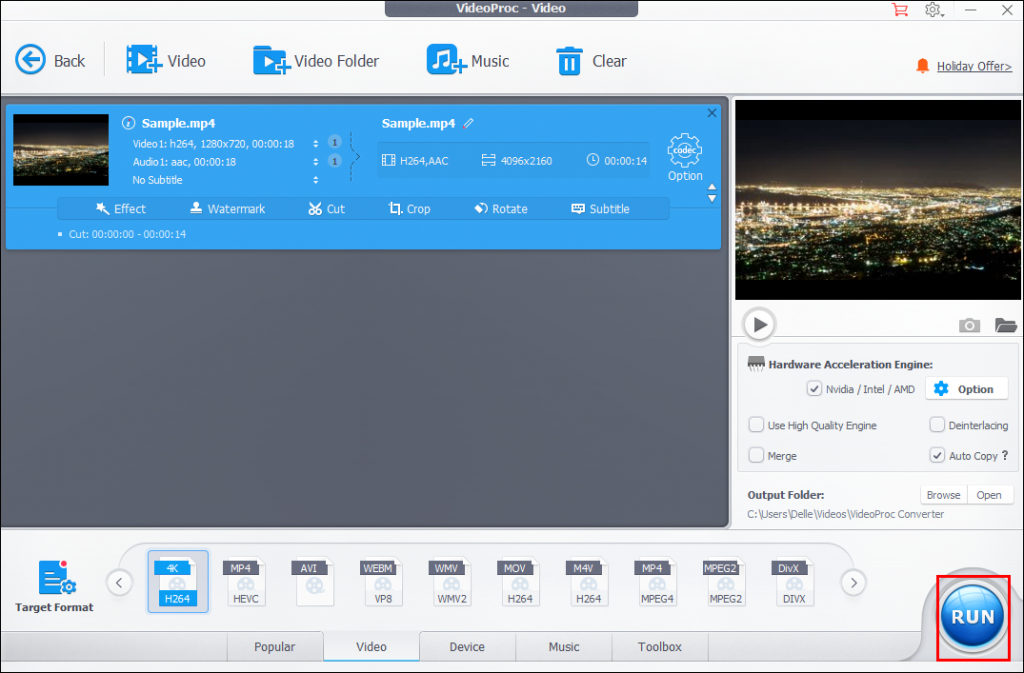Add a new video with the Video icon
The height and width of the screenshot is (673, 1024).
pyautogui.click(x=166, y=60)
